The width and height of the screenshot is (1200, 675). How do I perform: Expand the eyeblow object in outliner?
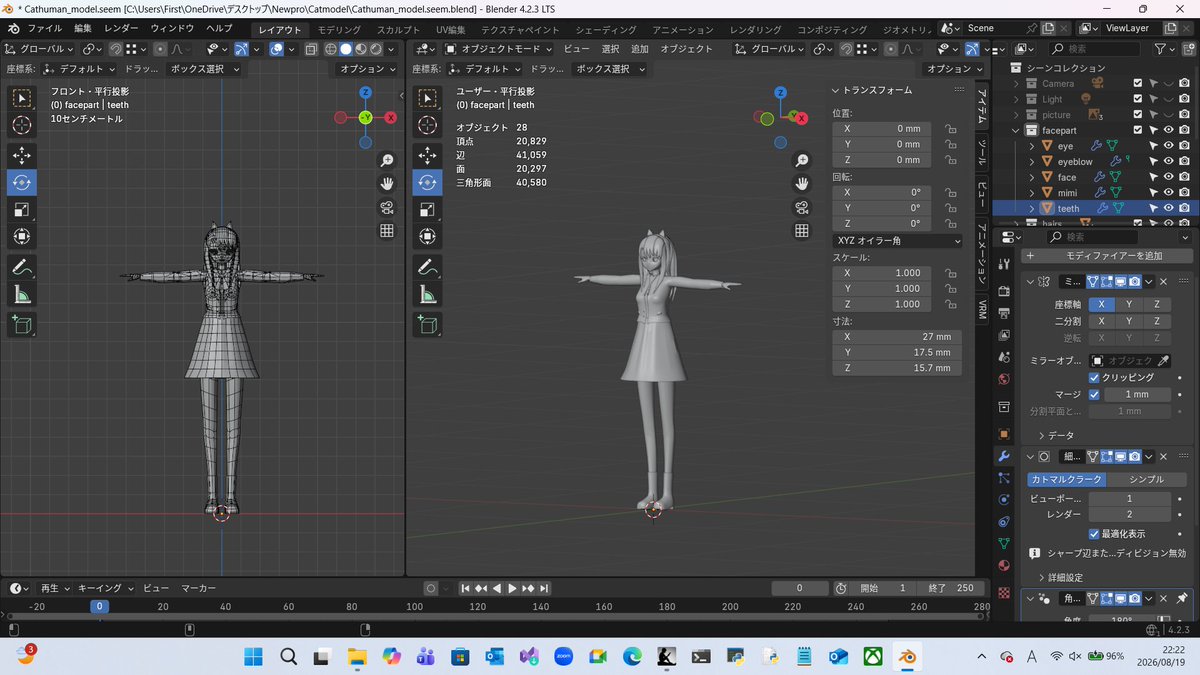coord(1032,161)
